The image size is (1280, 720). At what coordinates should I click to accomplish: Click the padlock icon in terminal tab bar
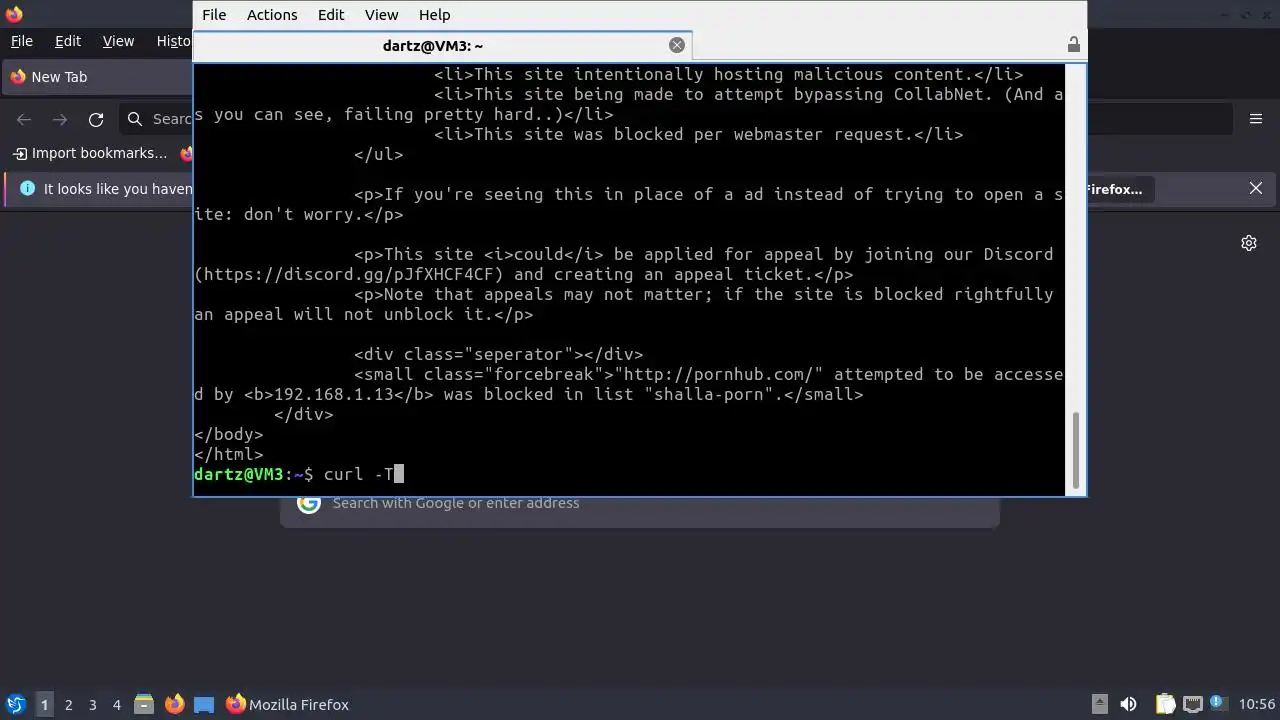tap(1073, 45)
